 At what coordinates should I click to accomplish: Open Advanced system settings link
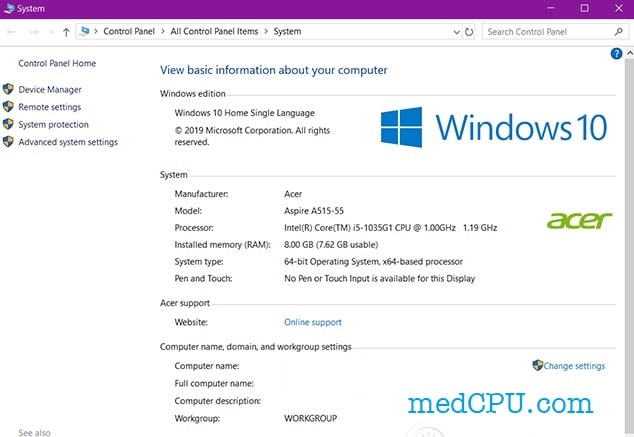coord(68,142)
